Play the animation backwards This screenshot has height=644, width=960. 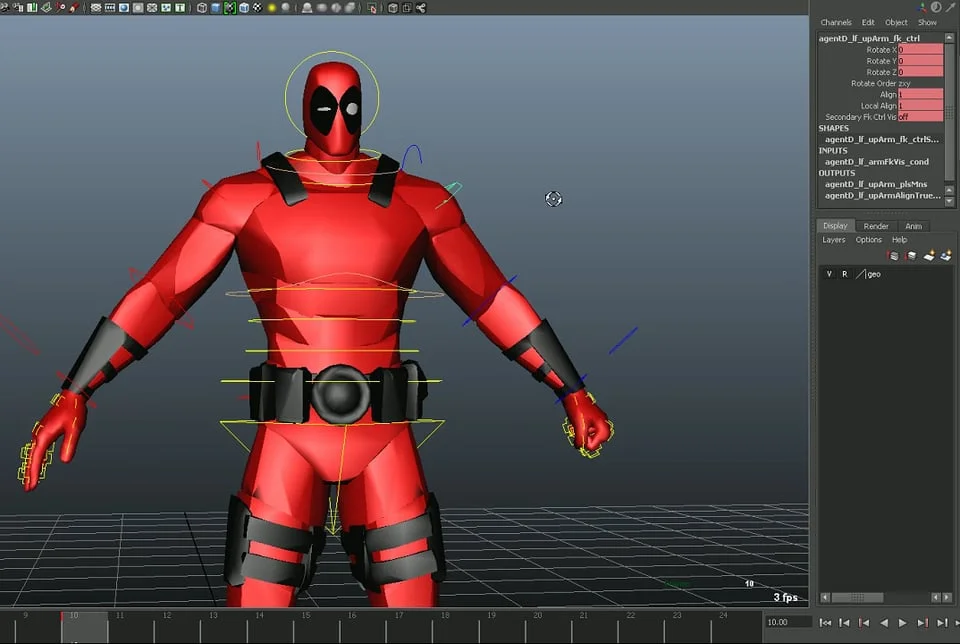click(x=883, y=623)
